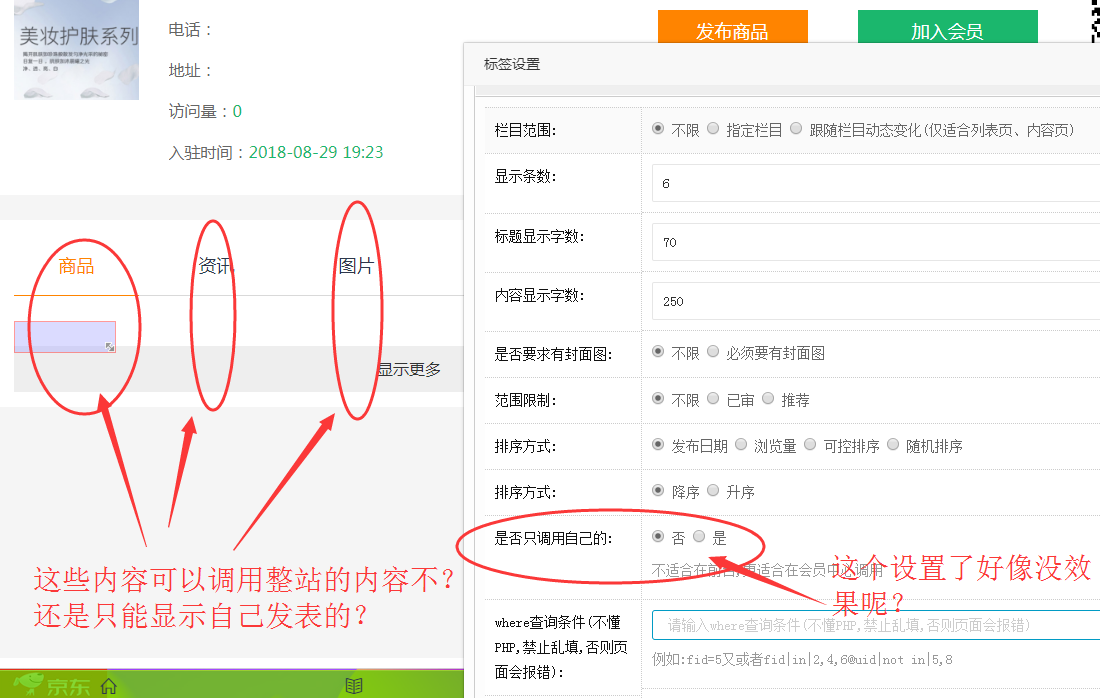Click the resize handle icon on the purple tag box
This screenshot has width=1100, height=698.
[x=110, y=347]
